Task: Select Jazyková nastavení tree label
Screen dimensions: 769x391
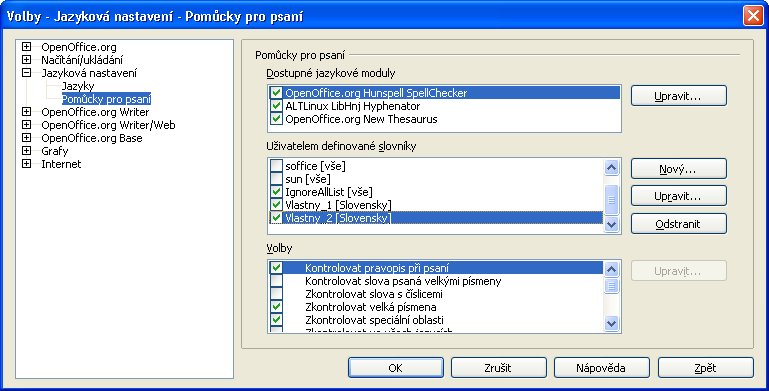Action: [89, 73]
